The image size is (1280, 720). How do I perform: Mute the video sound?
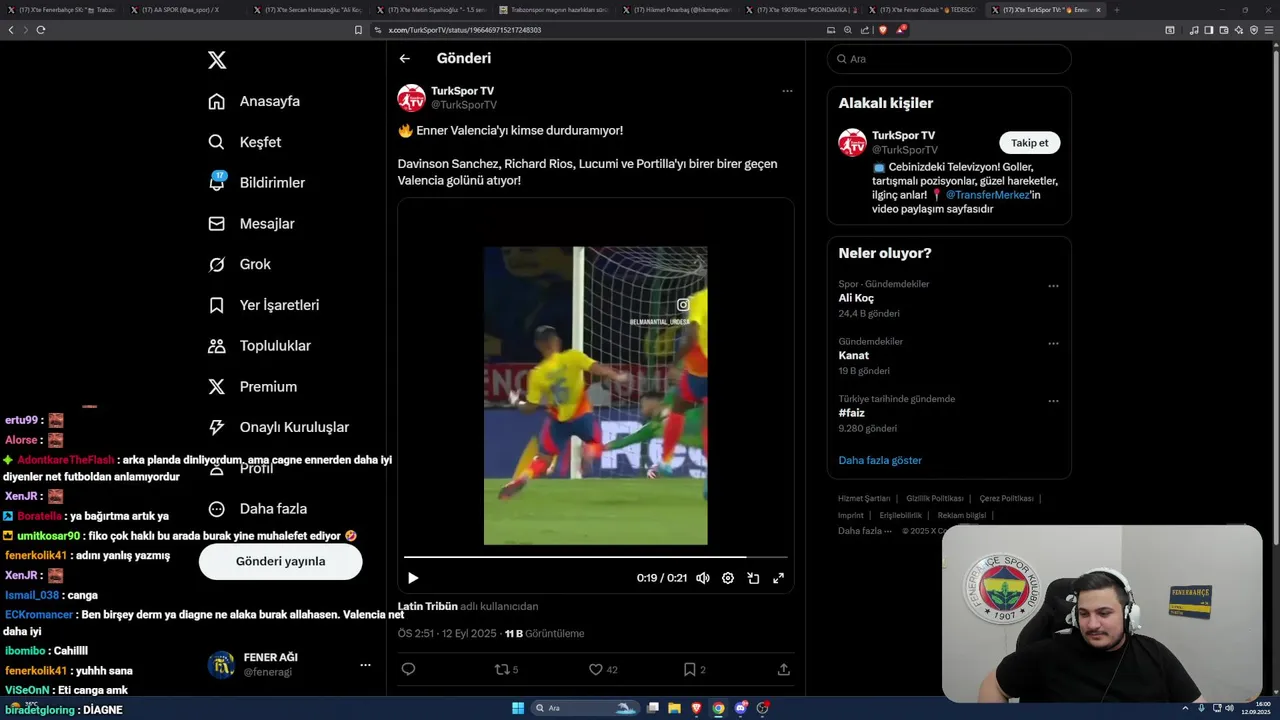pyautogui.click(x=703, y=578)
